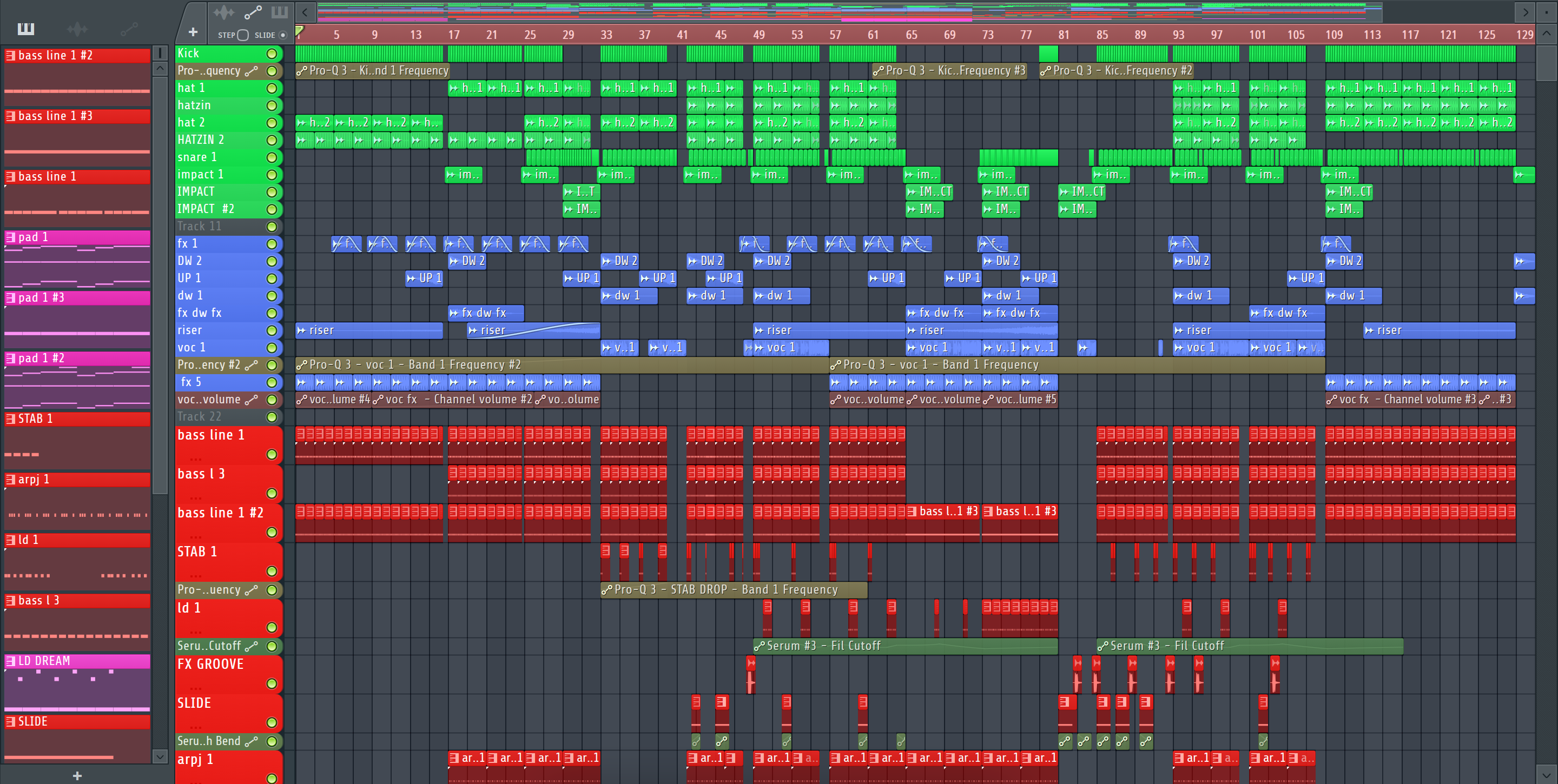Mute the voc 1 track

(x=272, y=348)
